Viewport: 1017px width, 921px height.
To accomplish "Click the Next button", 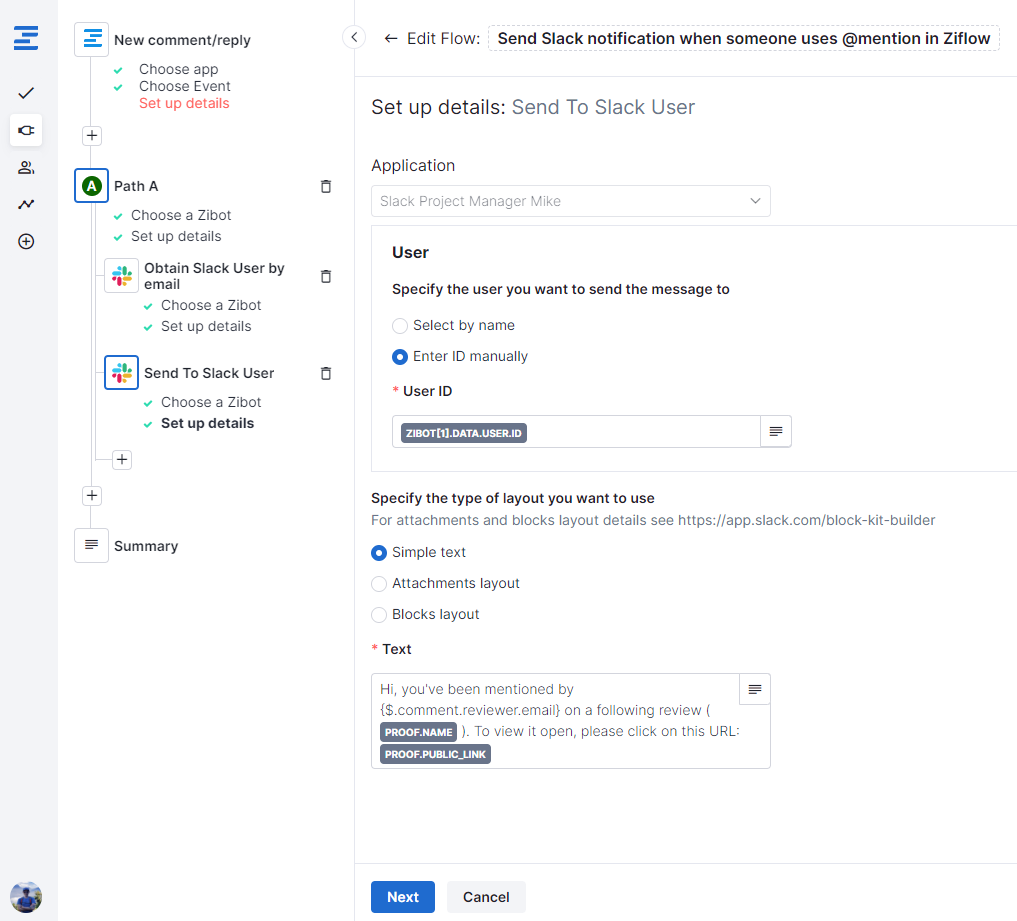I will pos(402,897).
